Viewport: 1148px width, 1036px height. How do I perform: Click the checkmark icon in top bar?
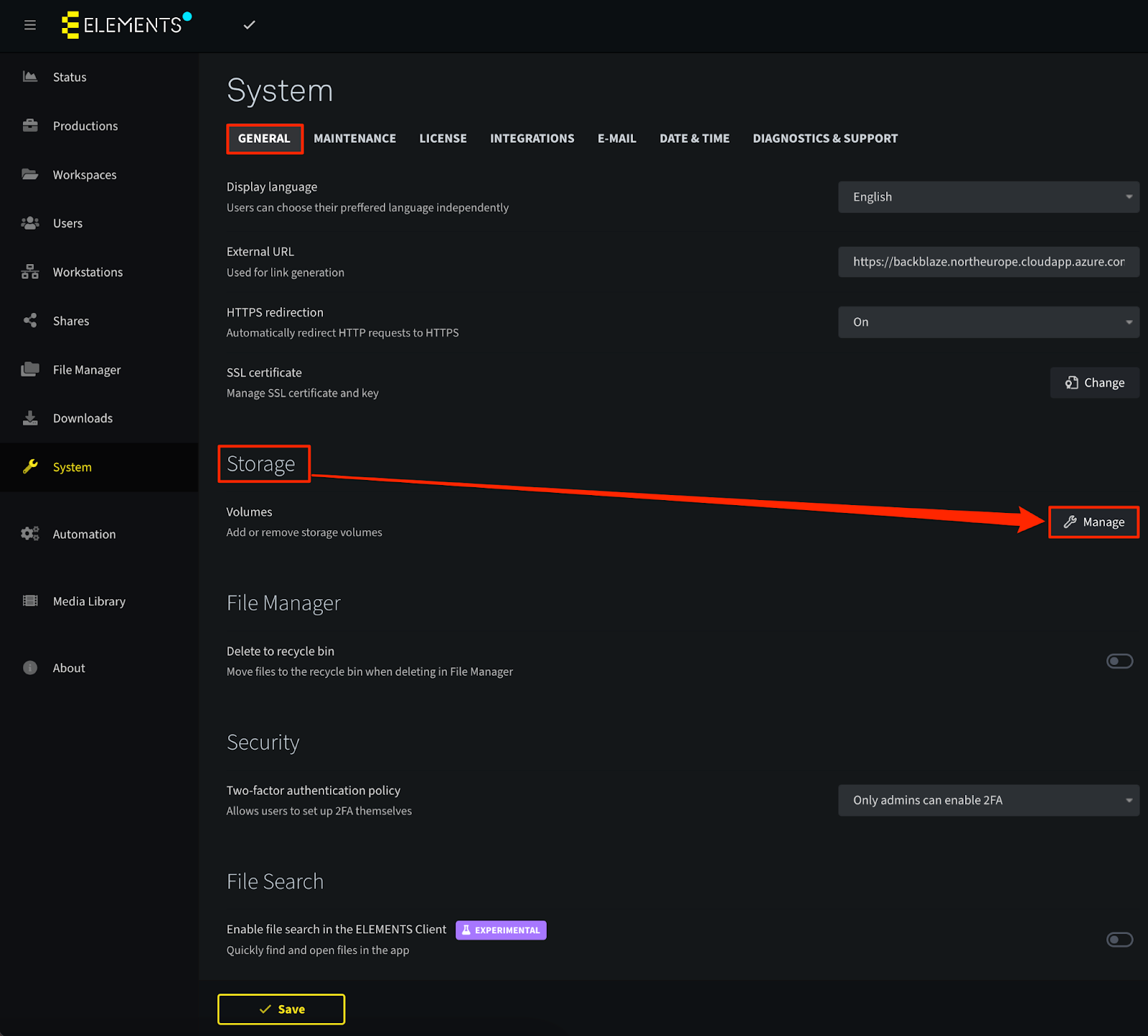pos(249,25)
